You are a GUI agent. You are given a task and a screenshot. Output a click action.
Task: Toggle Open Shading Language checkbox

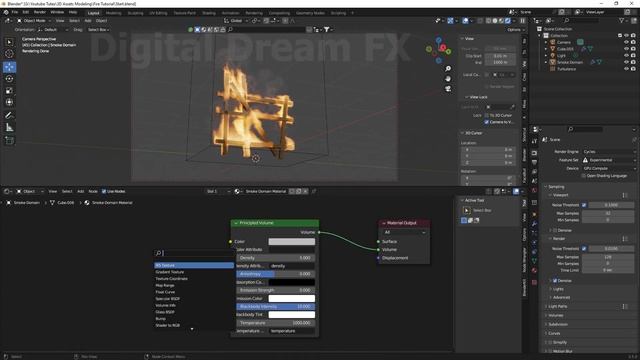583,176
